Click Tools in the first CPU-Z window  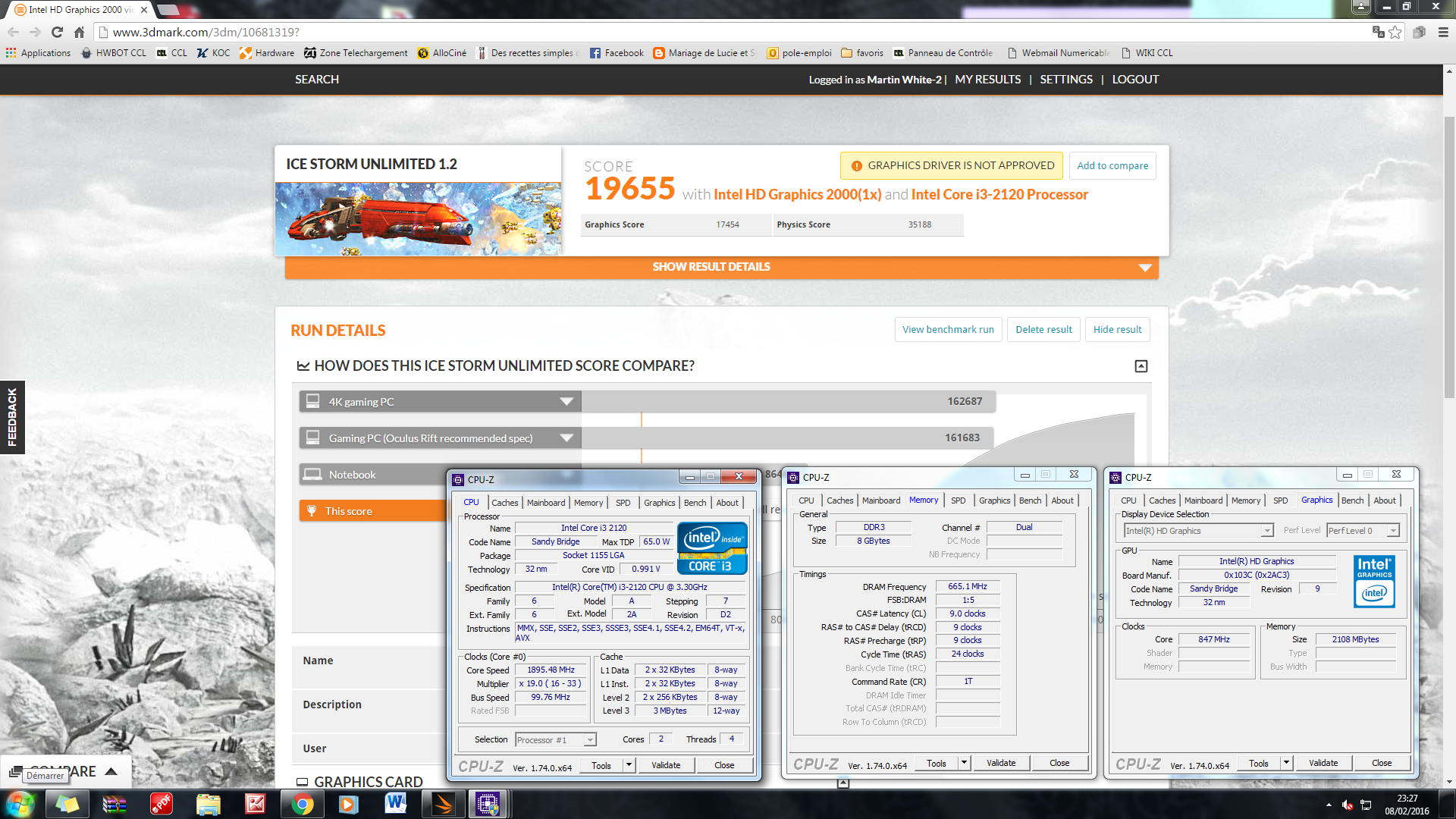[x=601, y=766]
